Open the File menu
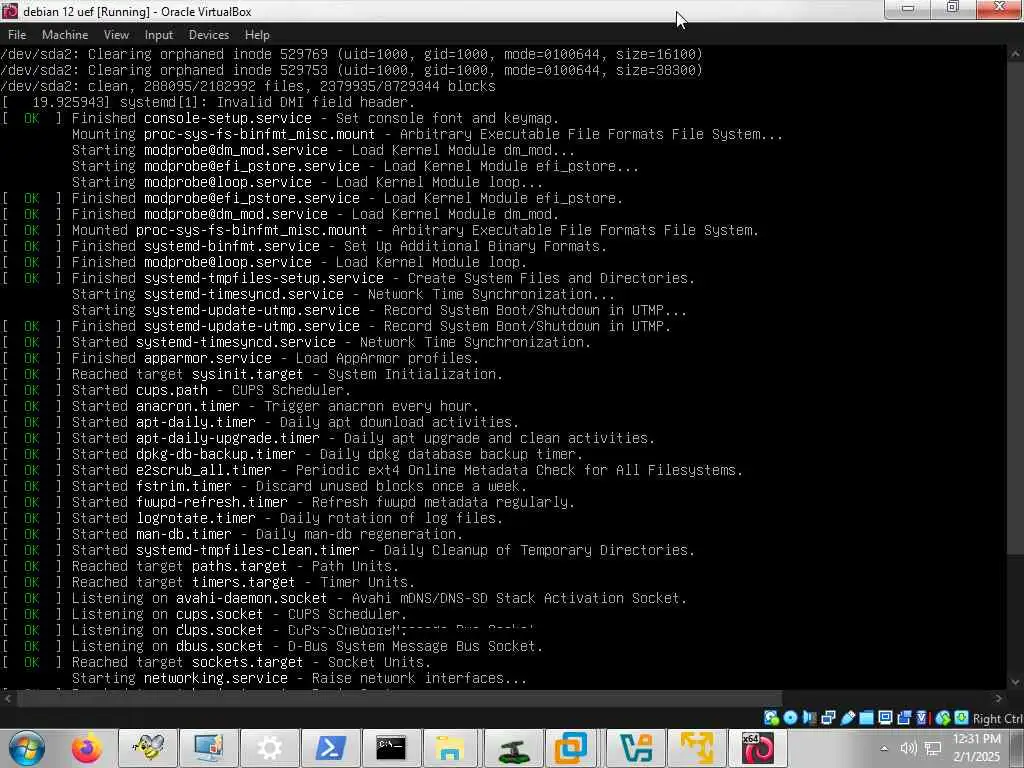Viewport: 1024px width, 768px height. click(17, 35)
